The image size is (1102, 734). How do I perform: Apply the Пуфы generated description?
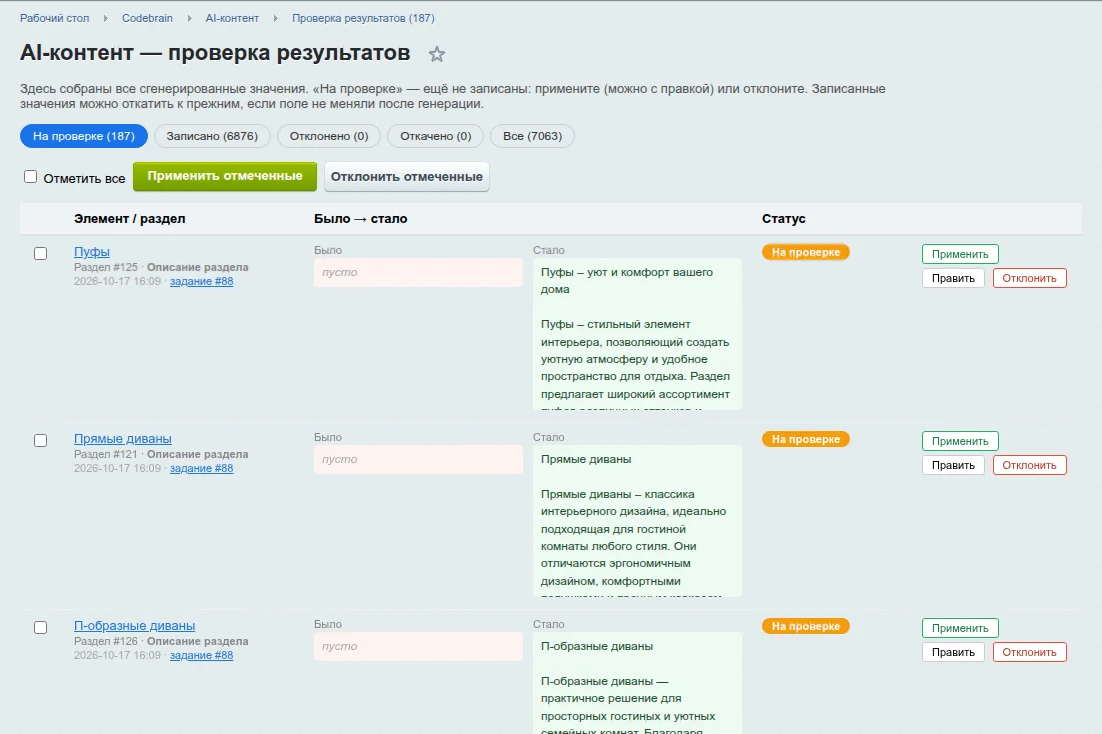tap(960, 254)
